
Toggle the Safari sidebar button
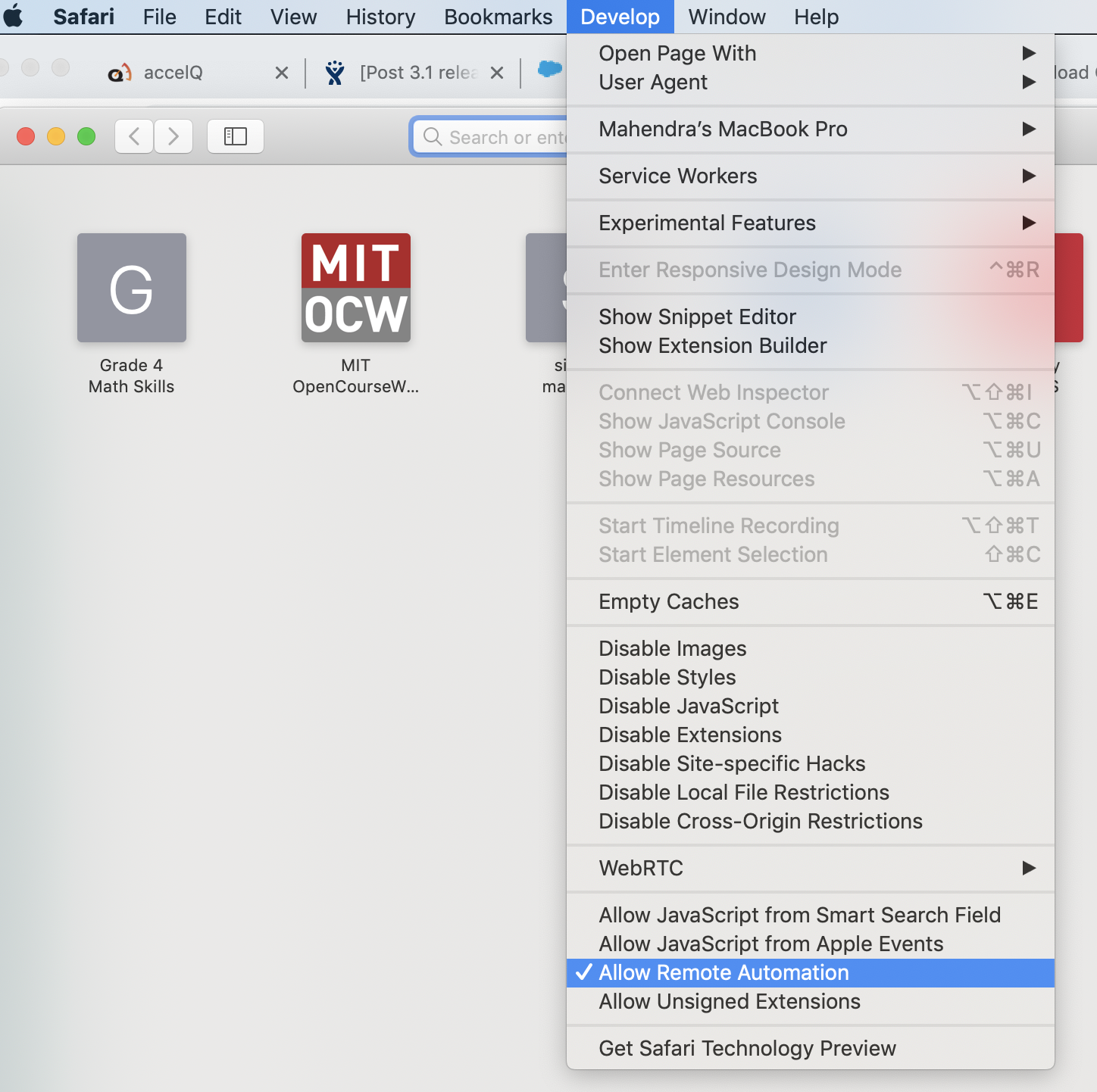[236, 136]
